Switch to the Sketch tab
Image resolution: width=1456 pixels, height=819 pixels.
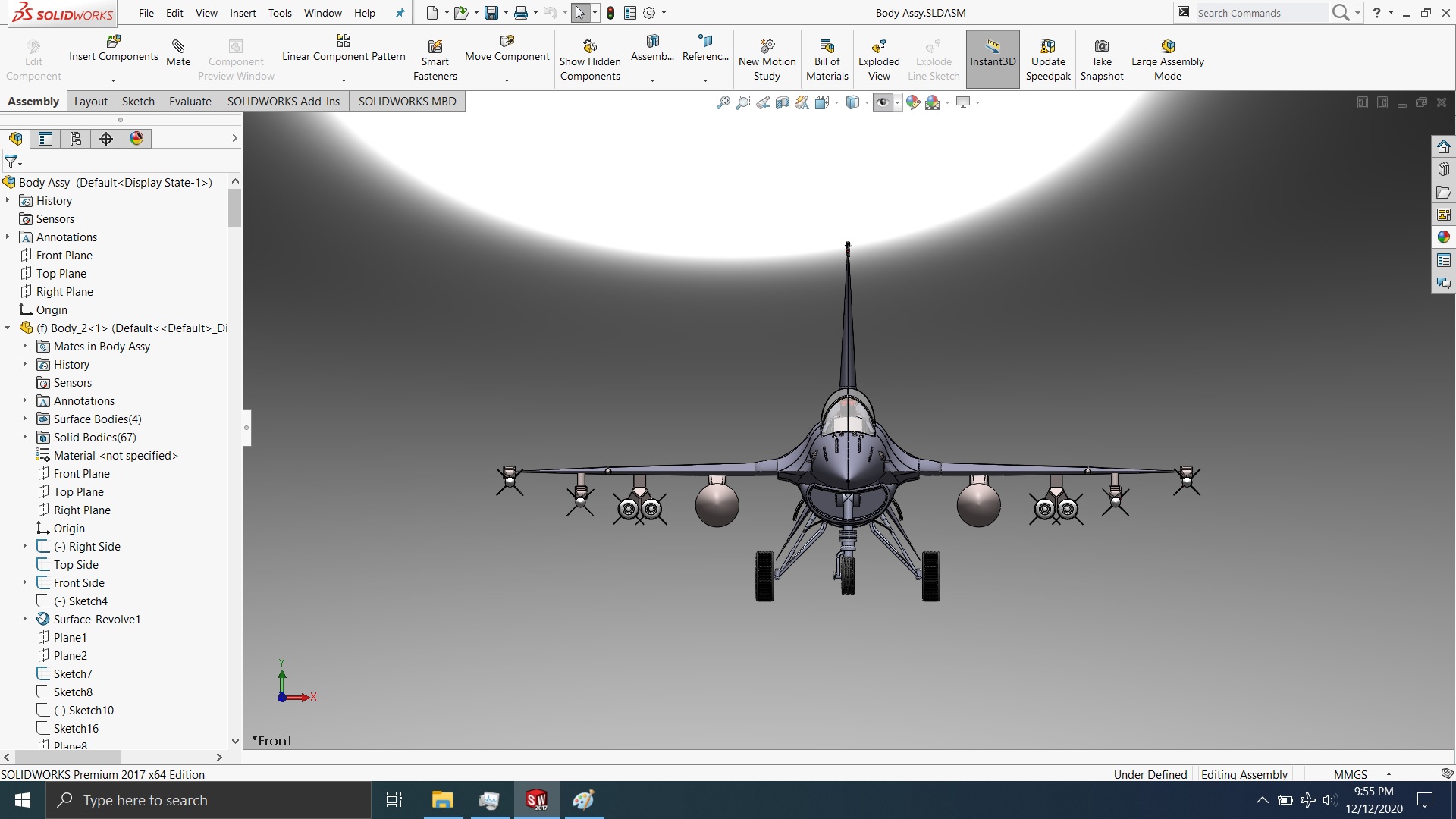coord(138,102)
